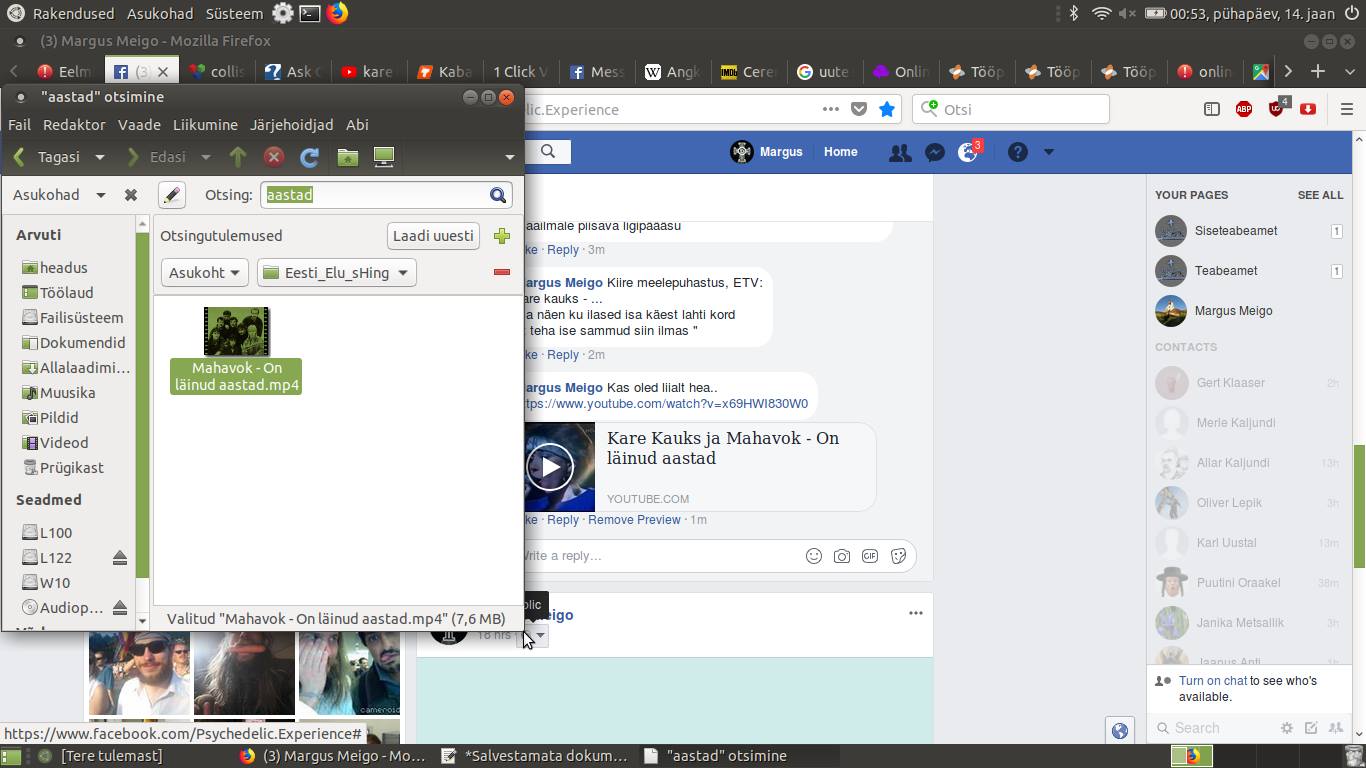This screenshot has width=1366, height=768.
Task: Click the green up-folder arrow icon
Action: tap(238, 157)
